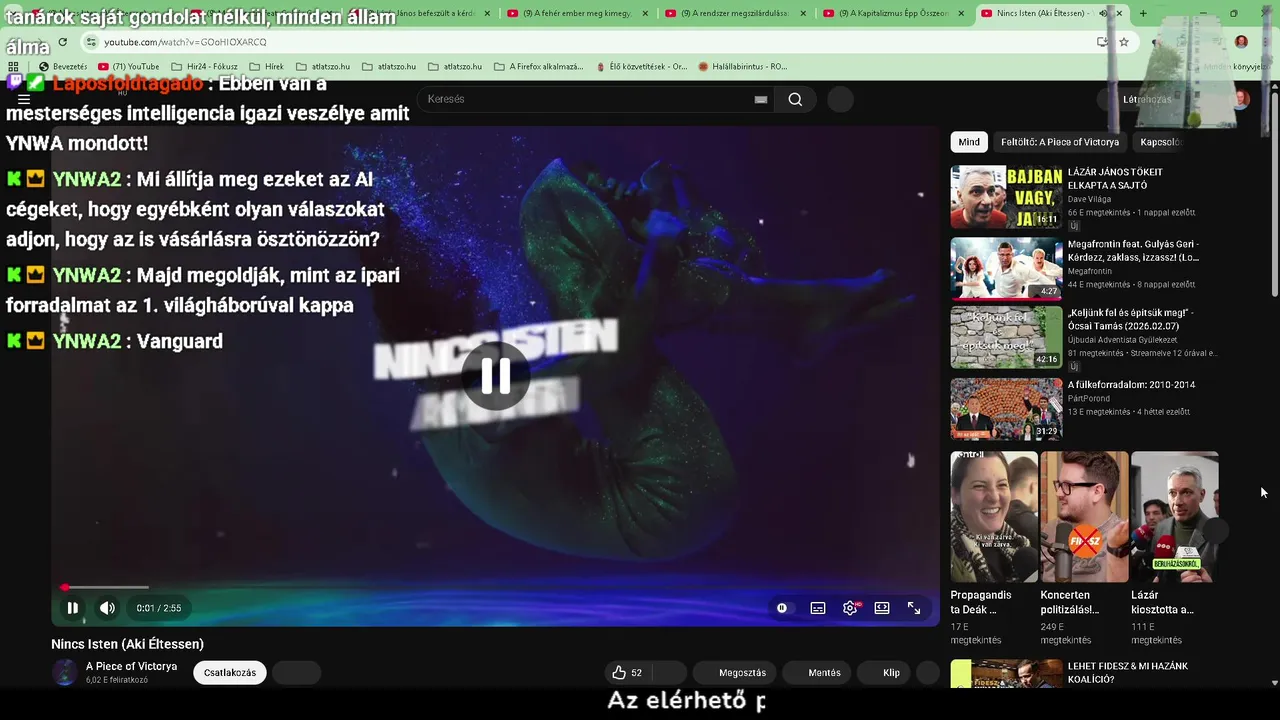
Task: Open a new browser tab with the plus button
Action: coord(1143,13)
